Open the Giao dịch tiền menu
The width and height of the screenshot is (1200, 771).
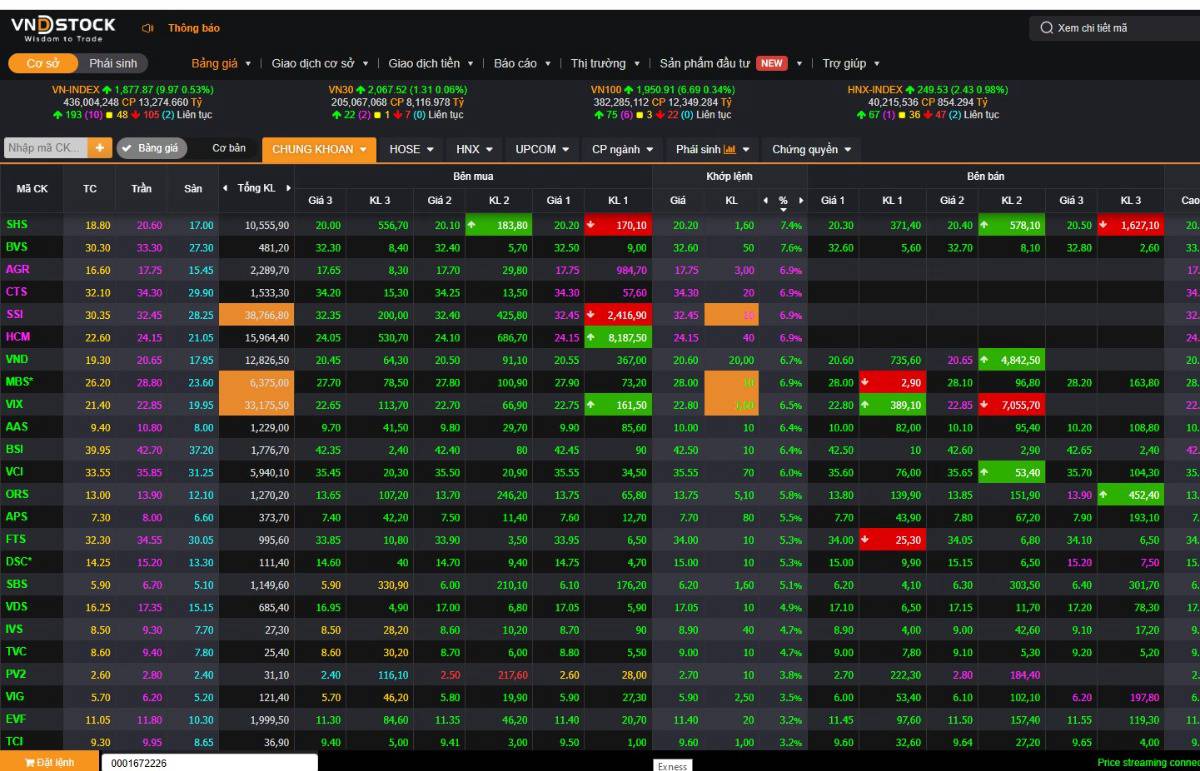pos(431,63)
